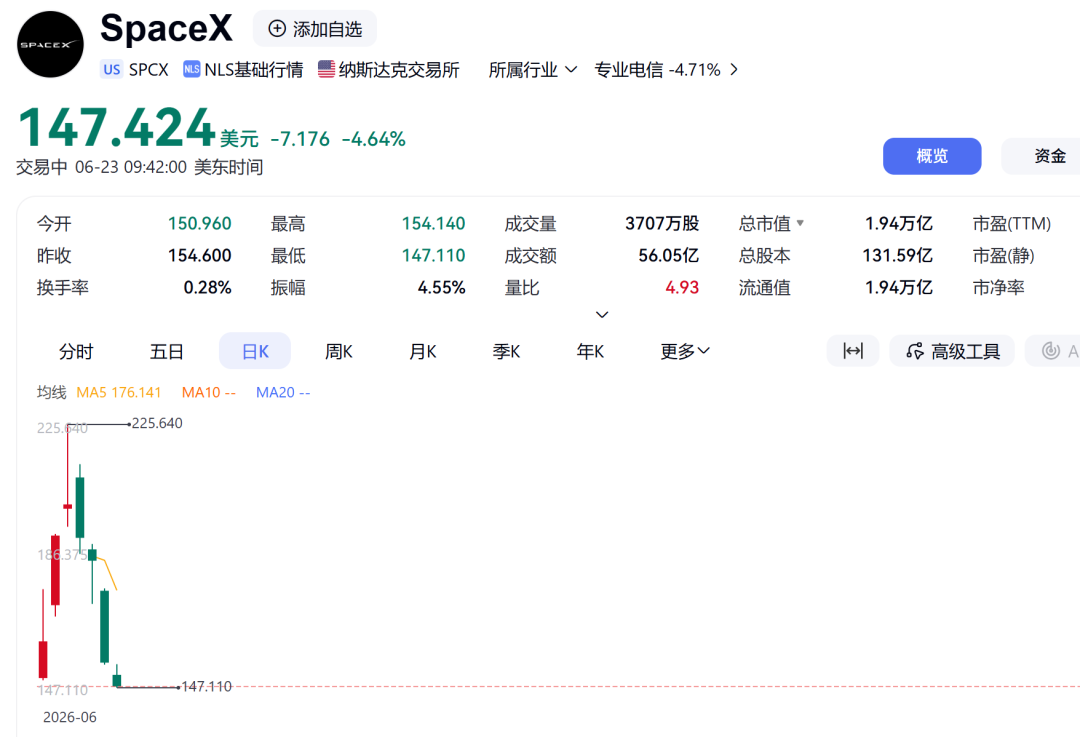Viewport: 1080px width, 737px height.
Task: Click the 市盈(TTM) label
Action: coord(1012,224)
